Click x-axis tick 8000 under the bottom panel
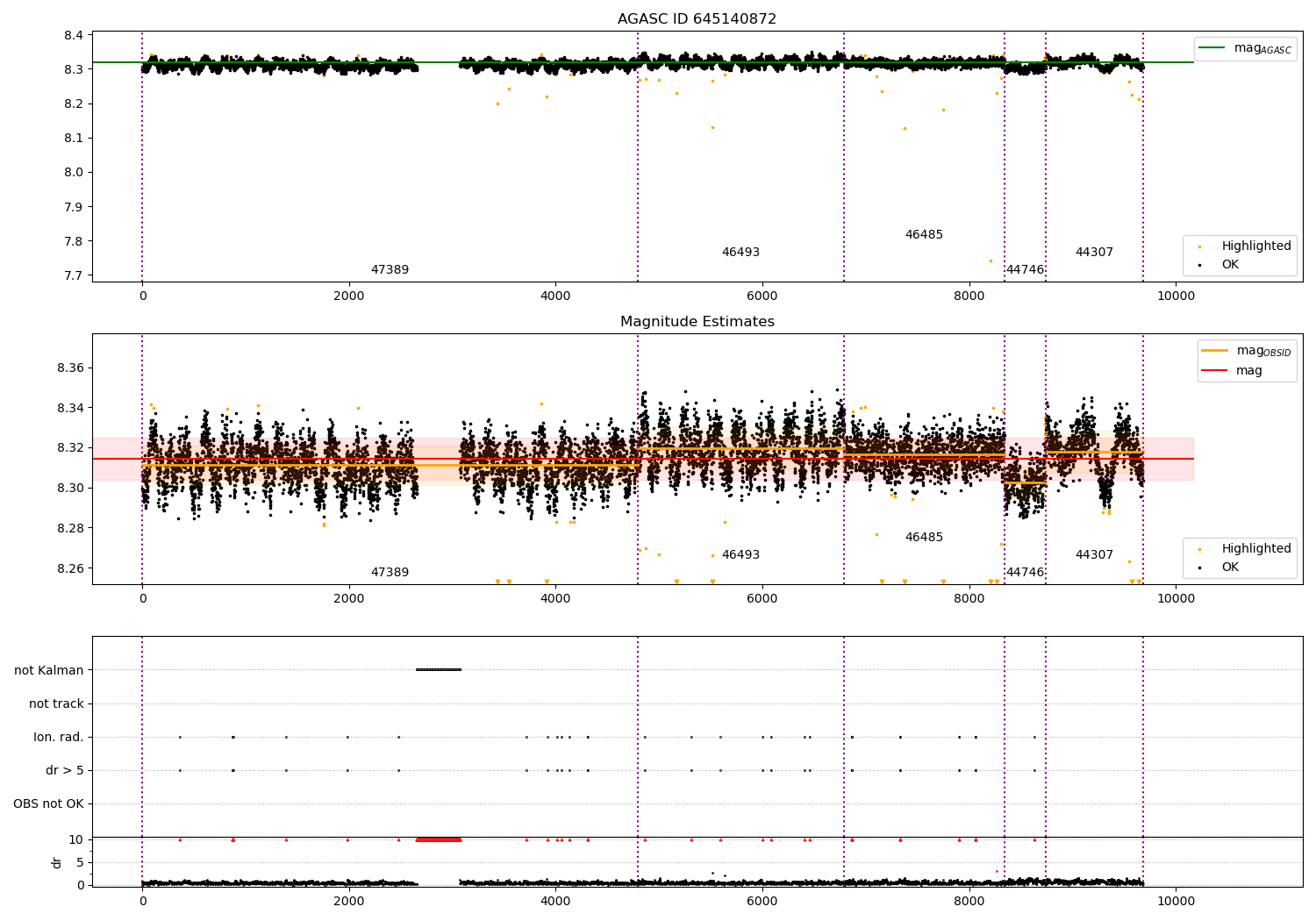 point(969,901)
